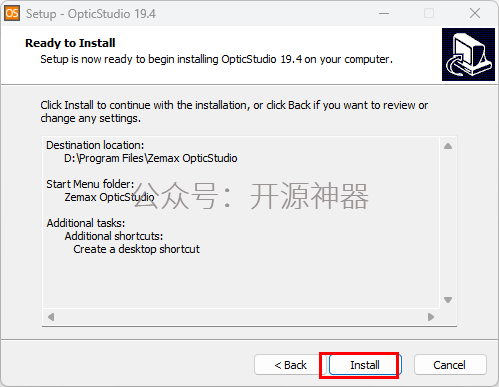The image size is (499, 387).
Task: Click the 'Additional shortcuts:' line
Action: click(114, 236)
